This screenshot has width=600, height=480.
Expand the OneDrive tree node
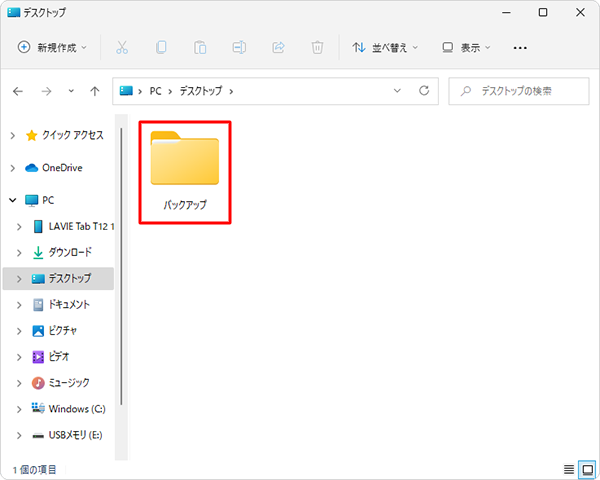pos(13,168)
